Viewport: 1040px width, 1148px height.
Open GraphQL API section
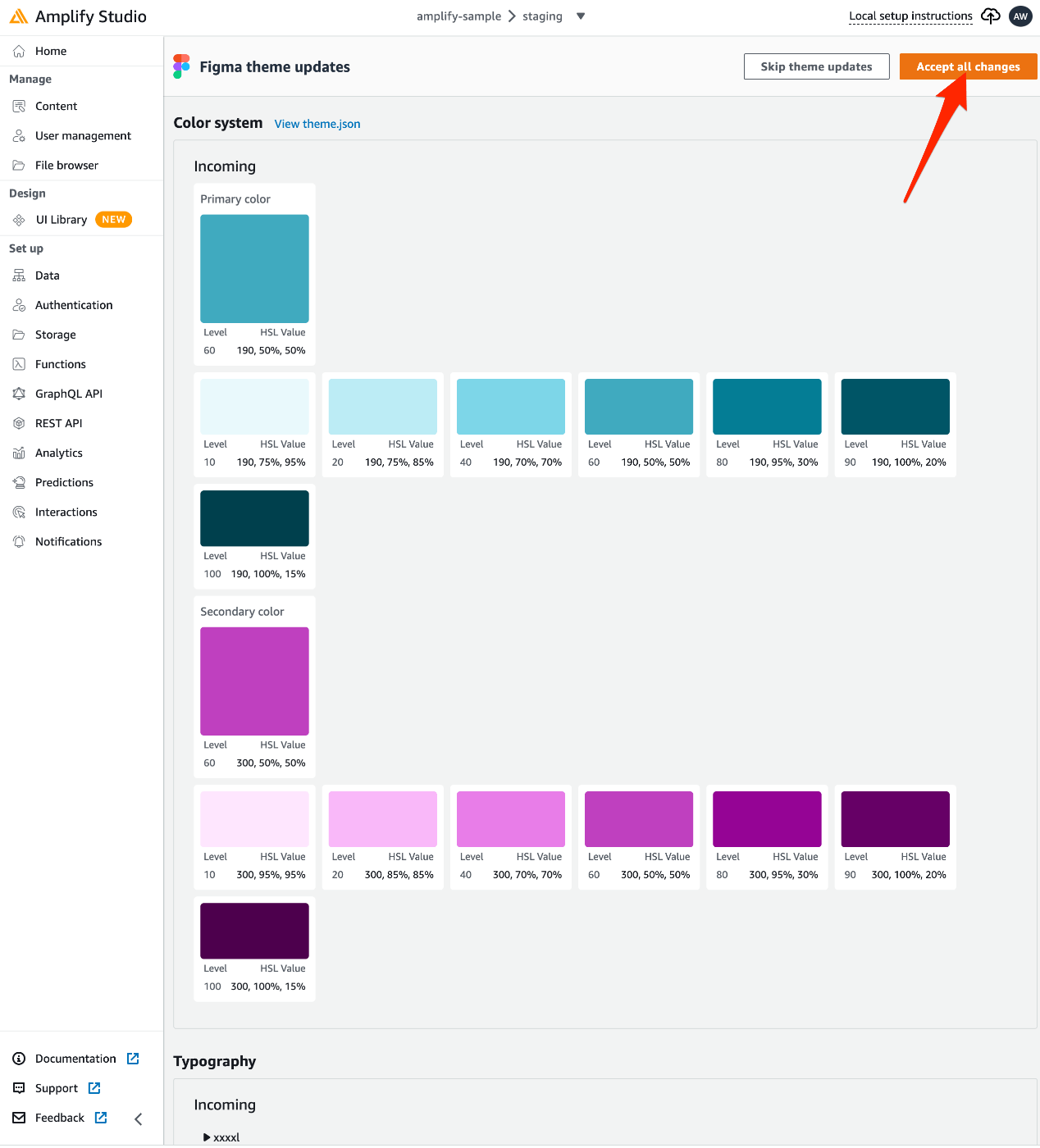tap(69, 394)
